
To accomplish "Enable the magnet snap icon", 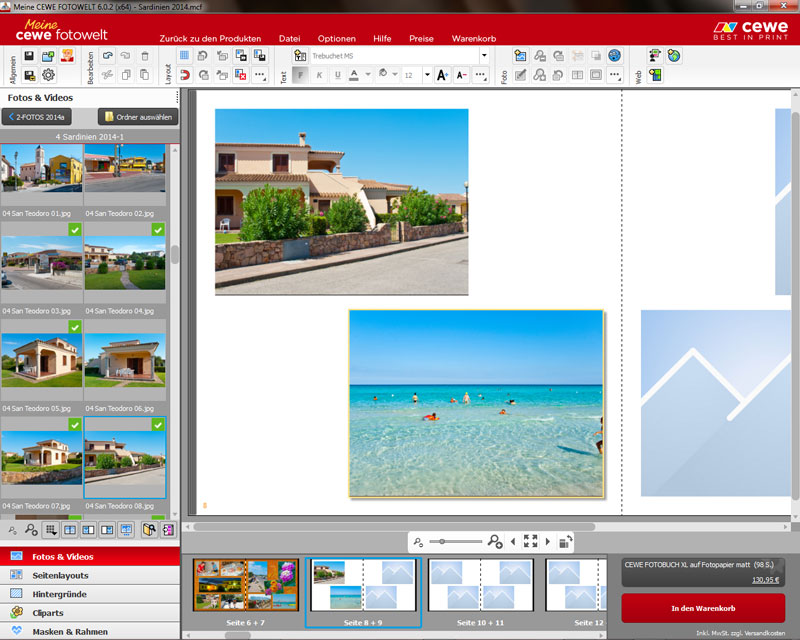I will tap(184, 75).
